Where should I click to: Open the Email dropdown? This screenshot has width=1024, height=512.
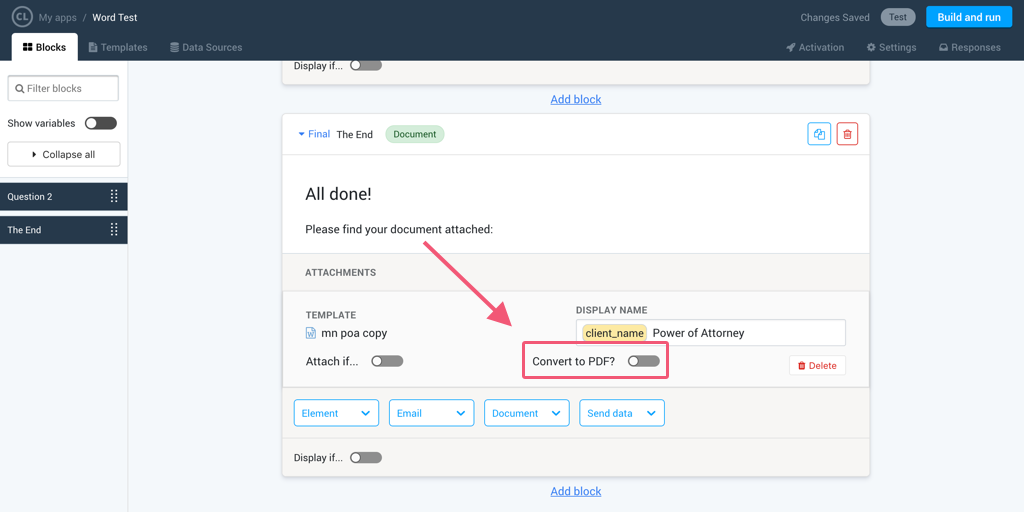(431, 413)
